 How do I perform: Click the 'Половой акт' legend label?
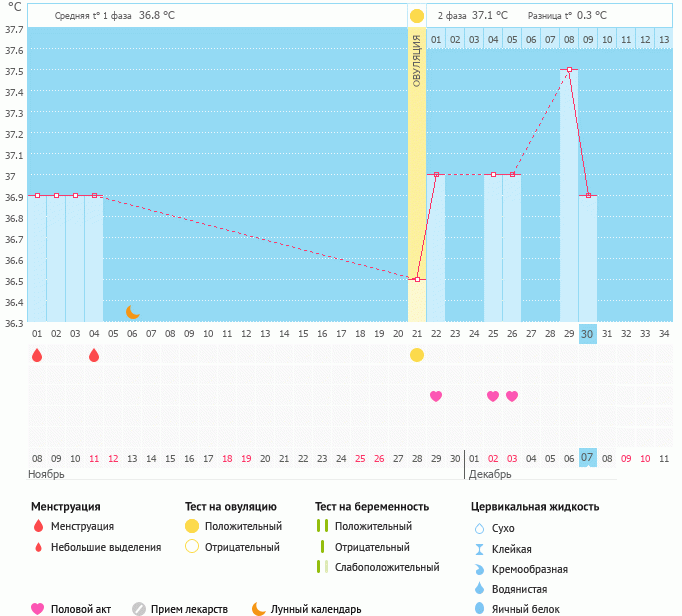(x=82, y=609)
